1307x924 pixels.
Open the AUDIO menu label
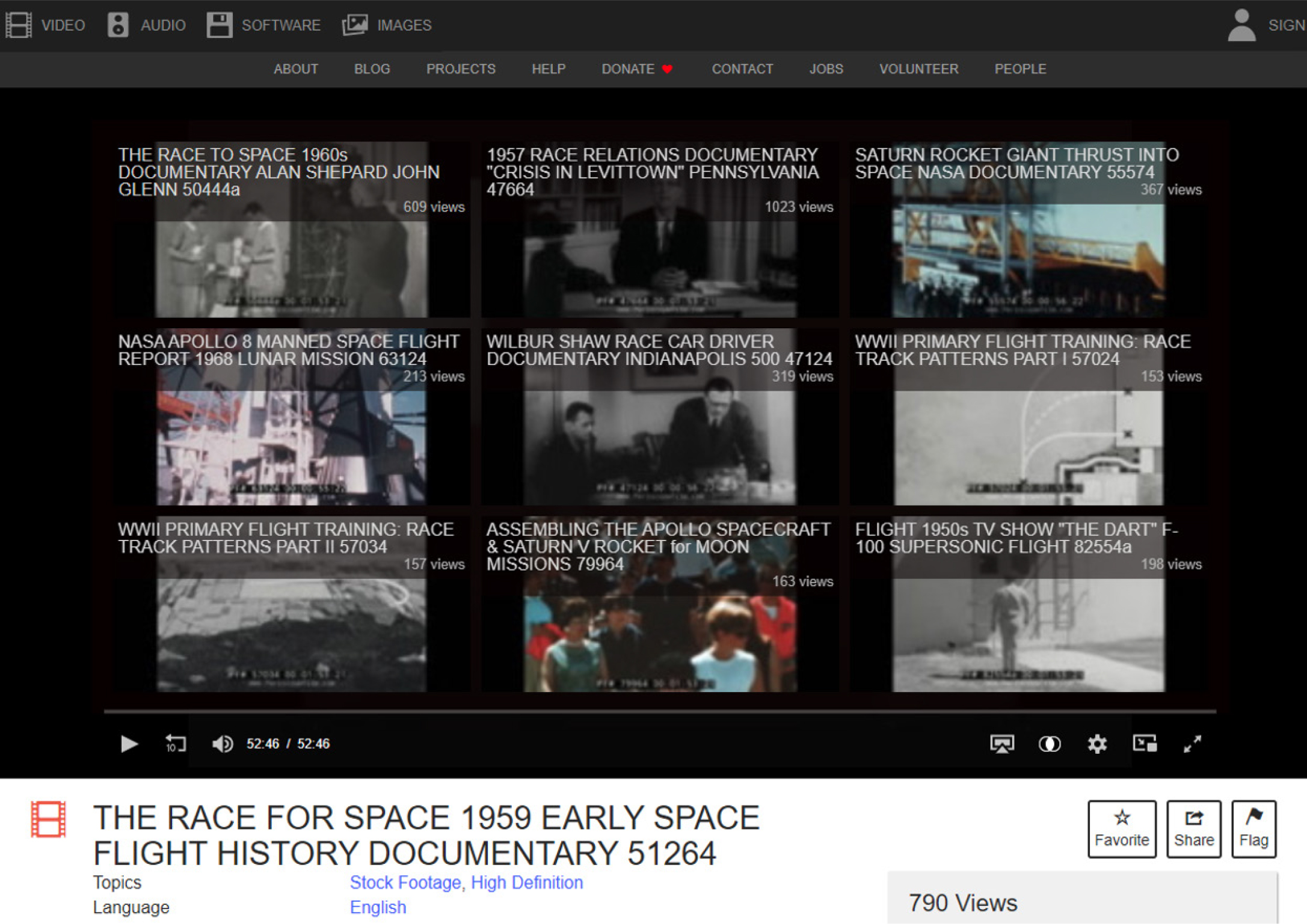tap(163, 25)
